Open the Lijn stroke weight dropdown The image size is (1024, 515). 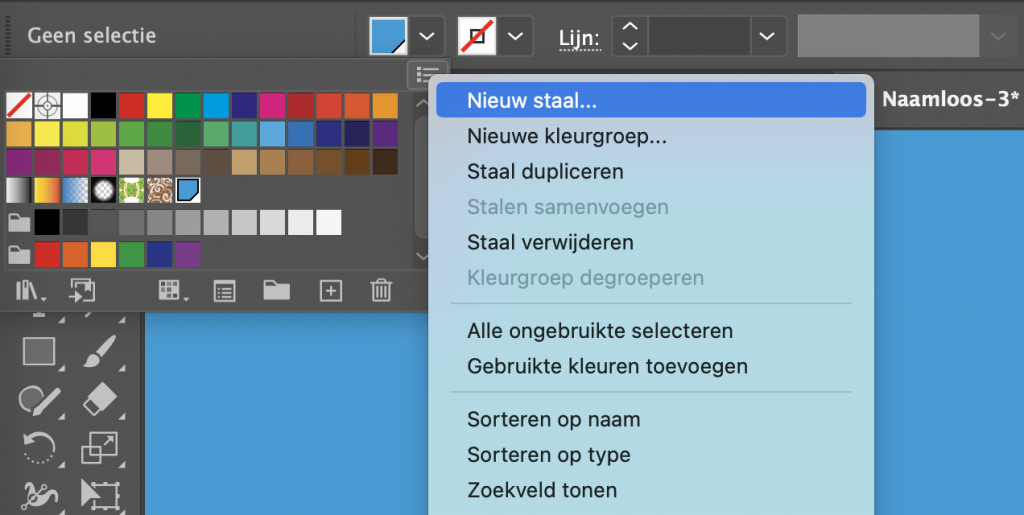[767, 36]
